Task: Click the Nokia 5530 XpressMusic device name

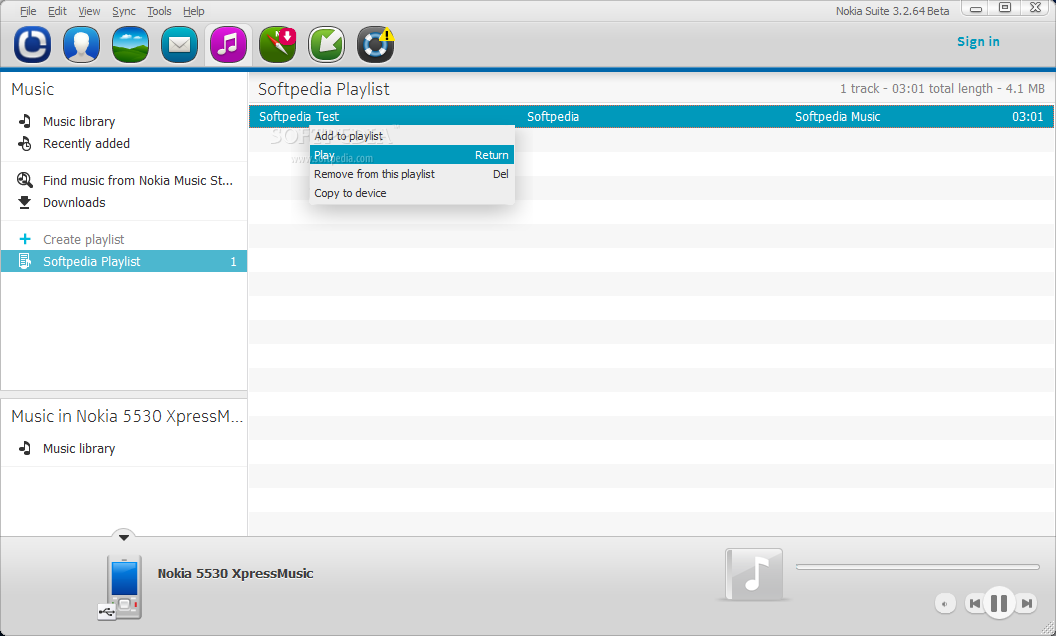Action: pos(235,573)
